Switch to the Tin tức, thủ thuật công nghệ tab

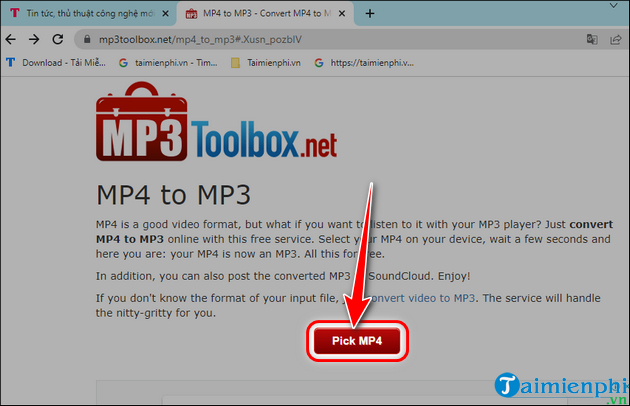(88, 14)
